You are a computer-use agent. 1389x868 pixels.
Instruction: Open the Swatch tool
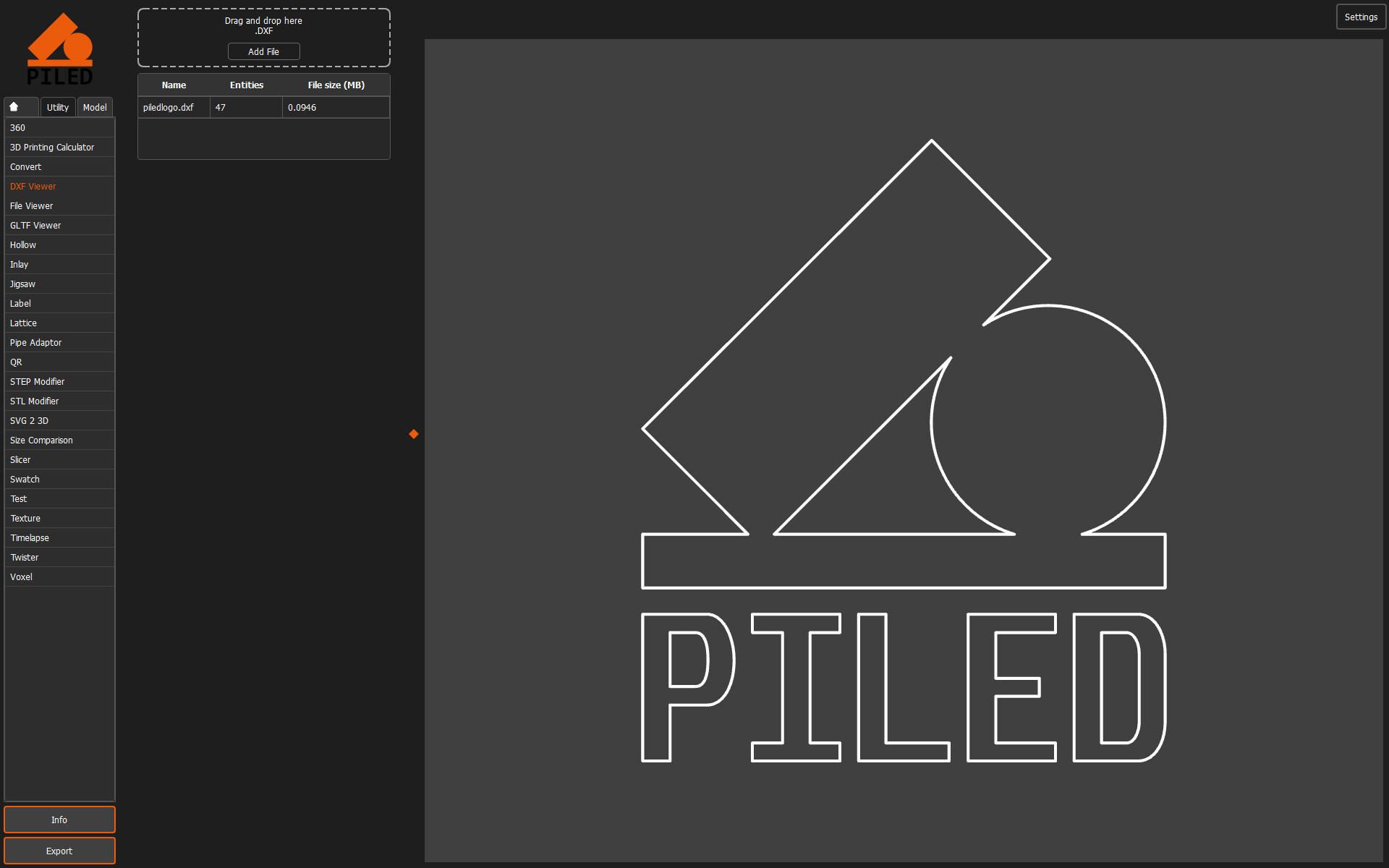click(x=59, y=479)
